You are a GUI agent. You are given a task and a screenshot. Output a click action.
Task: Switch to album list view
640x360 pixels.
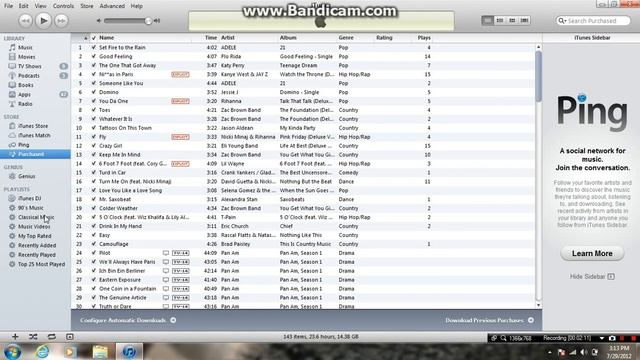click(500, 20)
